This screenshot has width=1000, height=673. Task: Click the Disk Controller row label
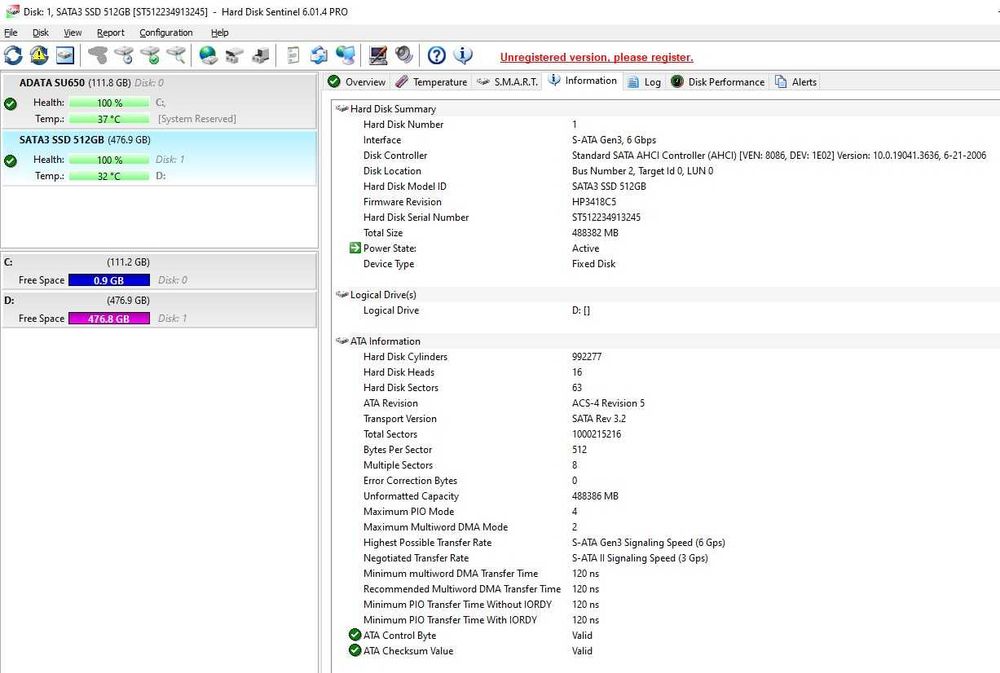click(395, 155)
